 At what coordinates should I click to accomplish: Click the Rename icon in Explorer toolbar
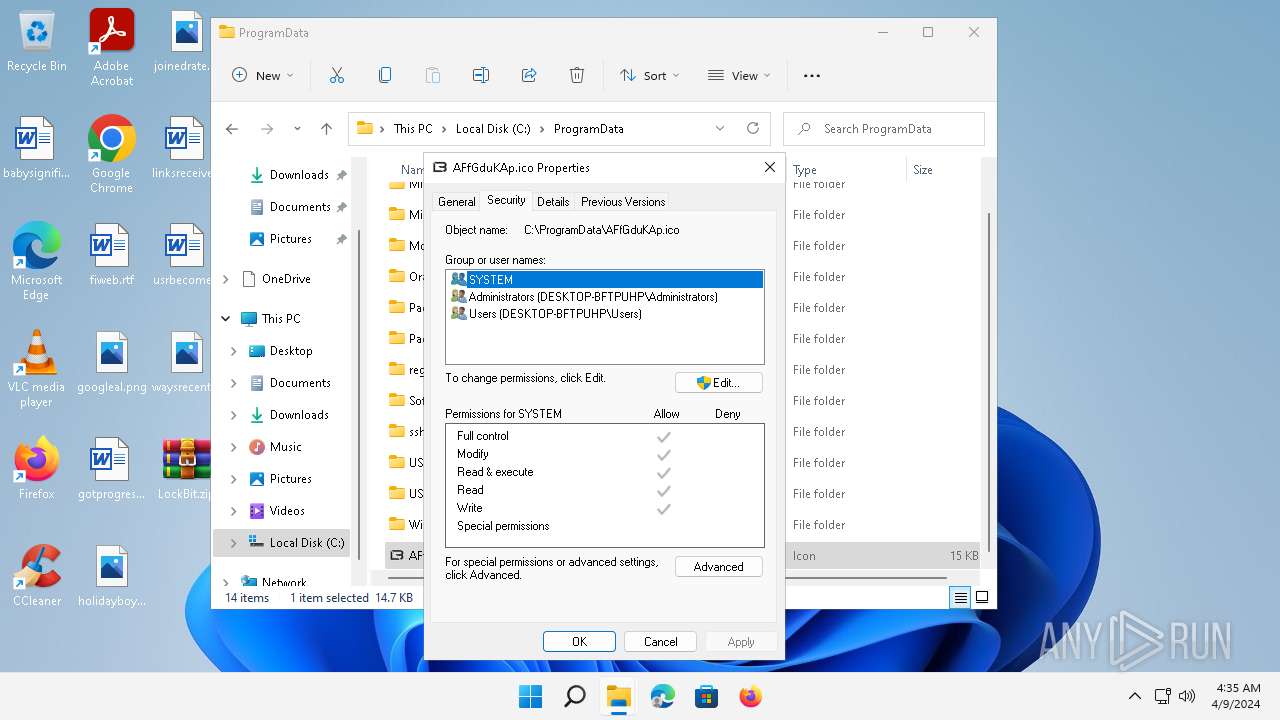[481, 75]
